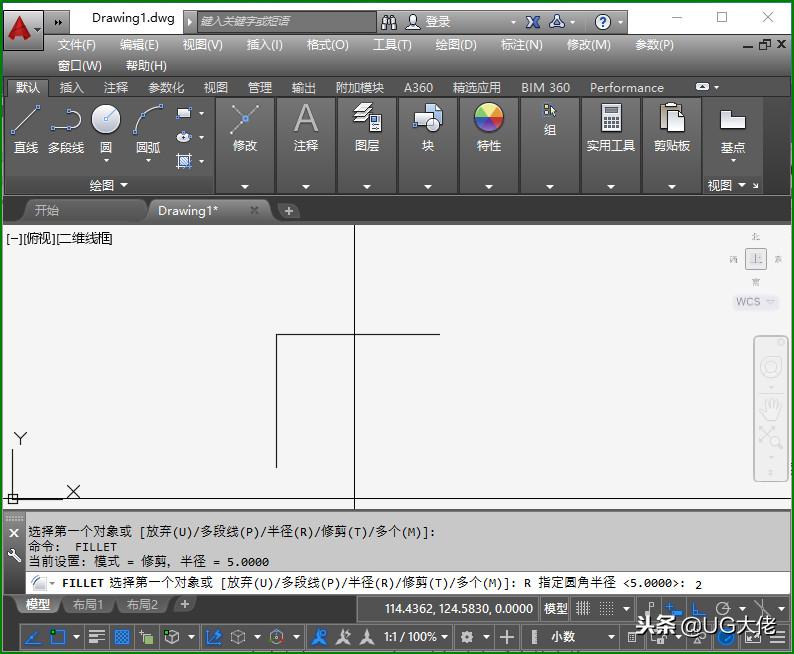Image resolution: width=794 pixels, height=654 pixels.
Task: Toggle the crosshair plus icon in status bar
Action: [507, 636]
